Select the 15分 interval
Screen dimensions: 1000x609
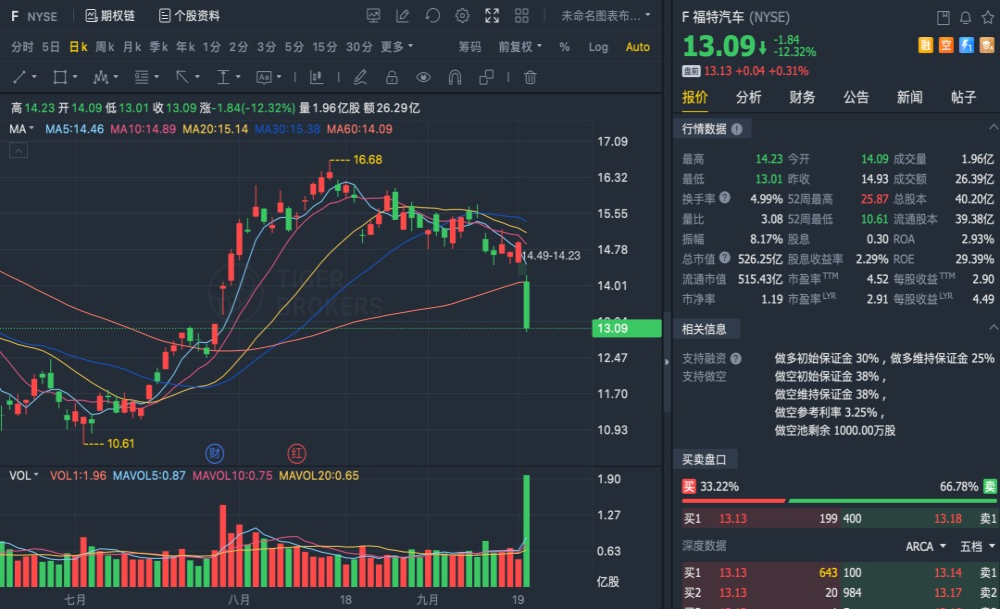pyautogui.click(x=324, y=47)
